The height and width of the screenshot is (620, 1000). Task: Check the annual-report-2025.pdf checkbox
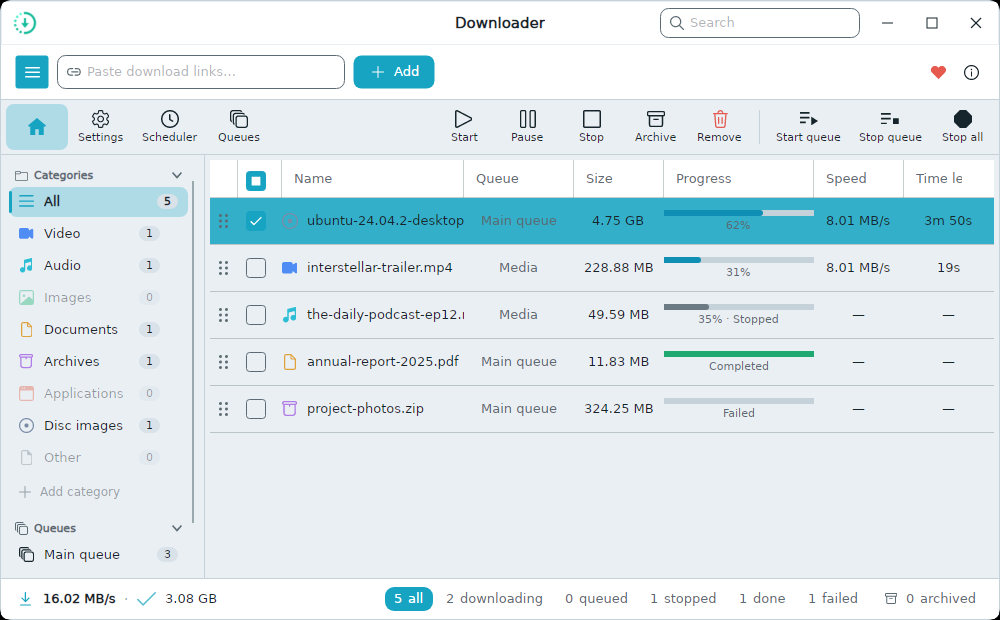[256, 362]
